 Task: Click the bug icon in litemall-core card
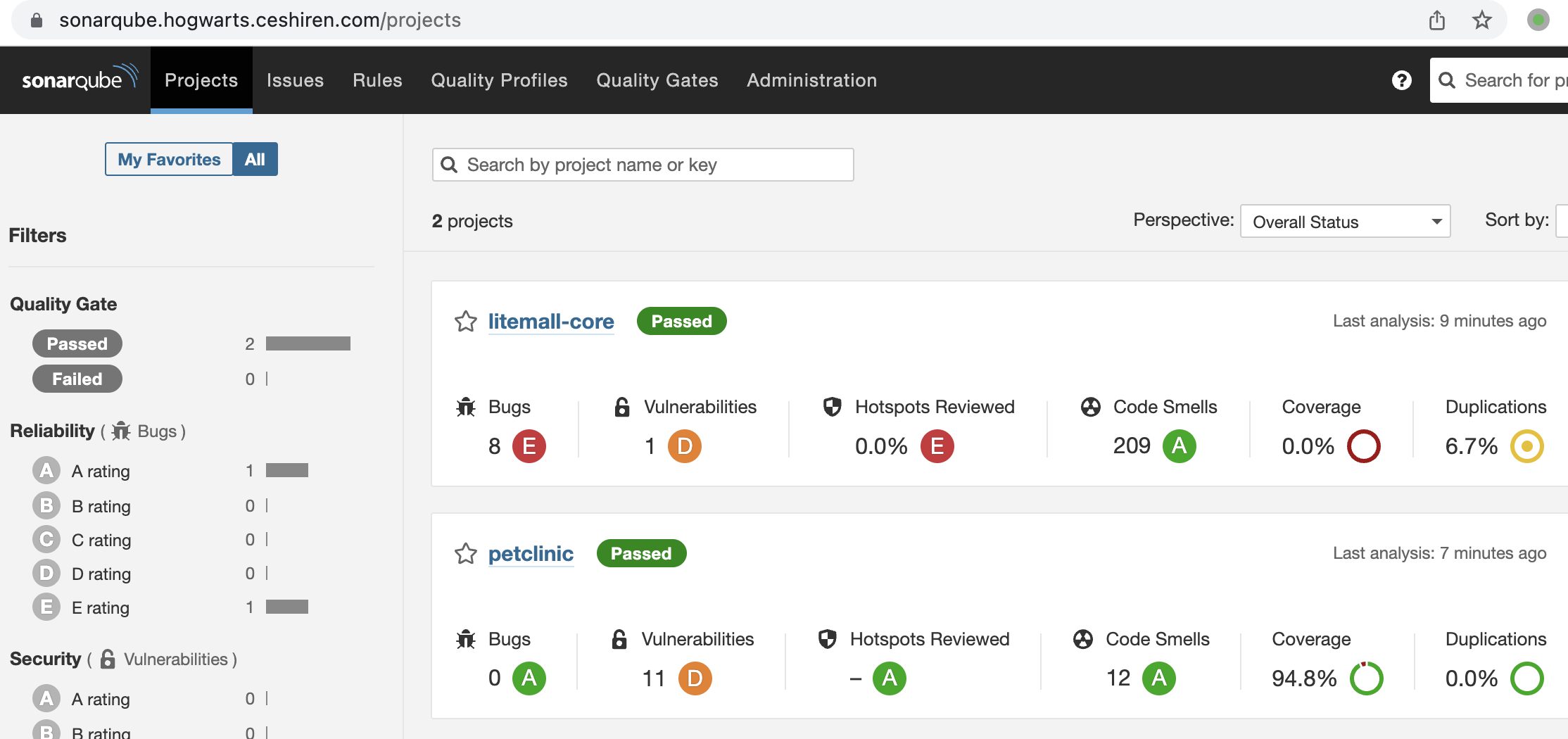coord(466,407)
